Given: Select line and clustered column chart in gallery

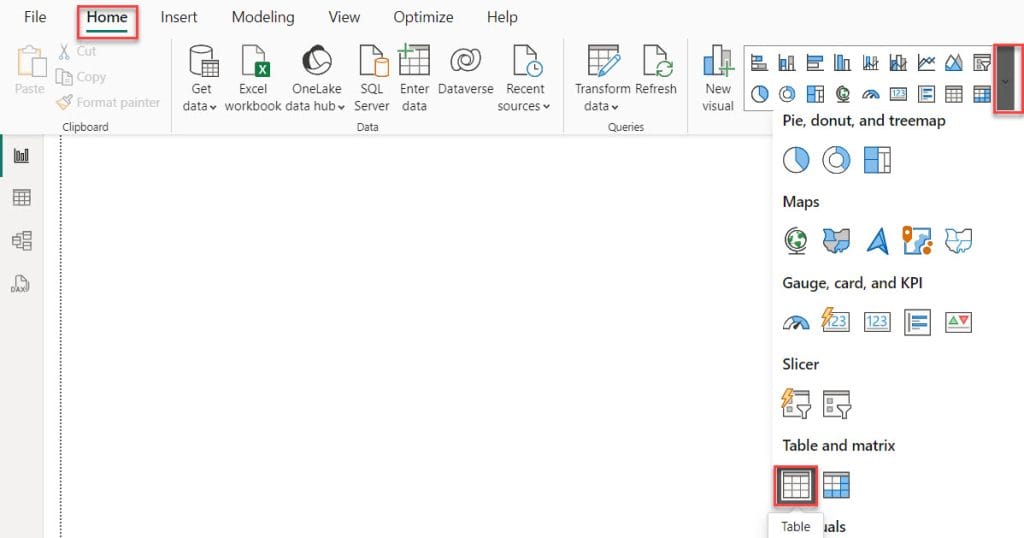Looking at the screenshot, I should (x=898, y=63).
